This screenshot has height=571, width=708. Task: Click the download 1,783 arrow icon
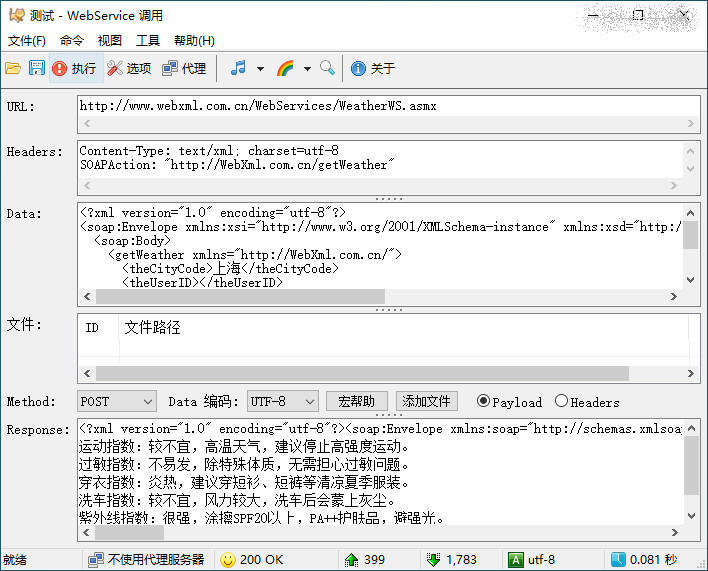click(x=433, y=560)
